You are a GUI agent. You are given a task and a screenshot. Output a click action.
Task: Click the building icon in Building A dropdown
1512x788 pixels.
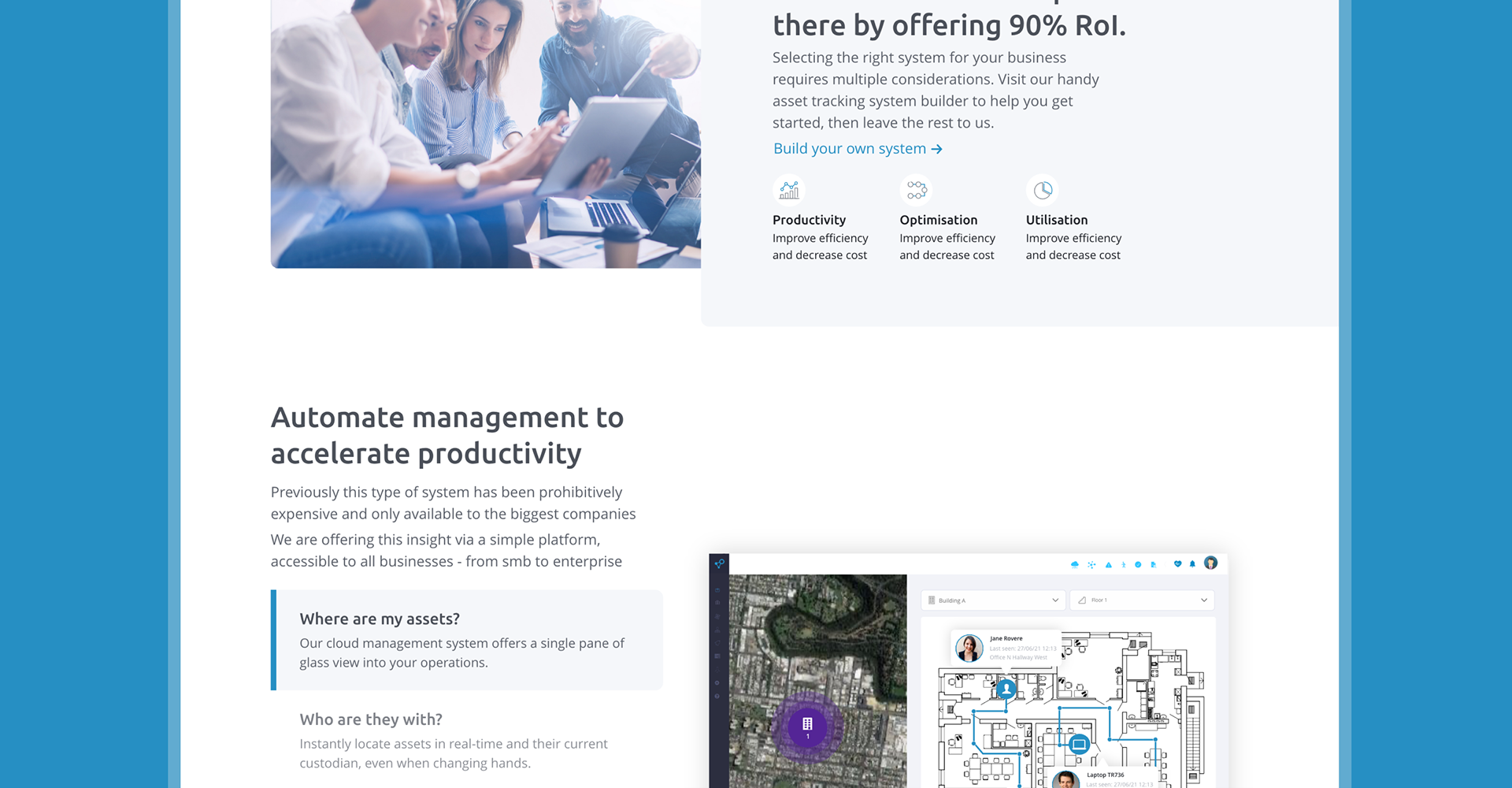932,600
